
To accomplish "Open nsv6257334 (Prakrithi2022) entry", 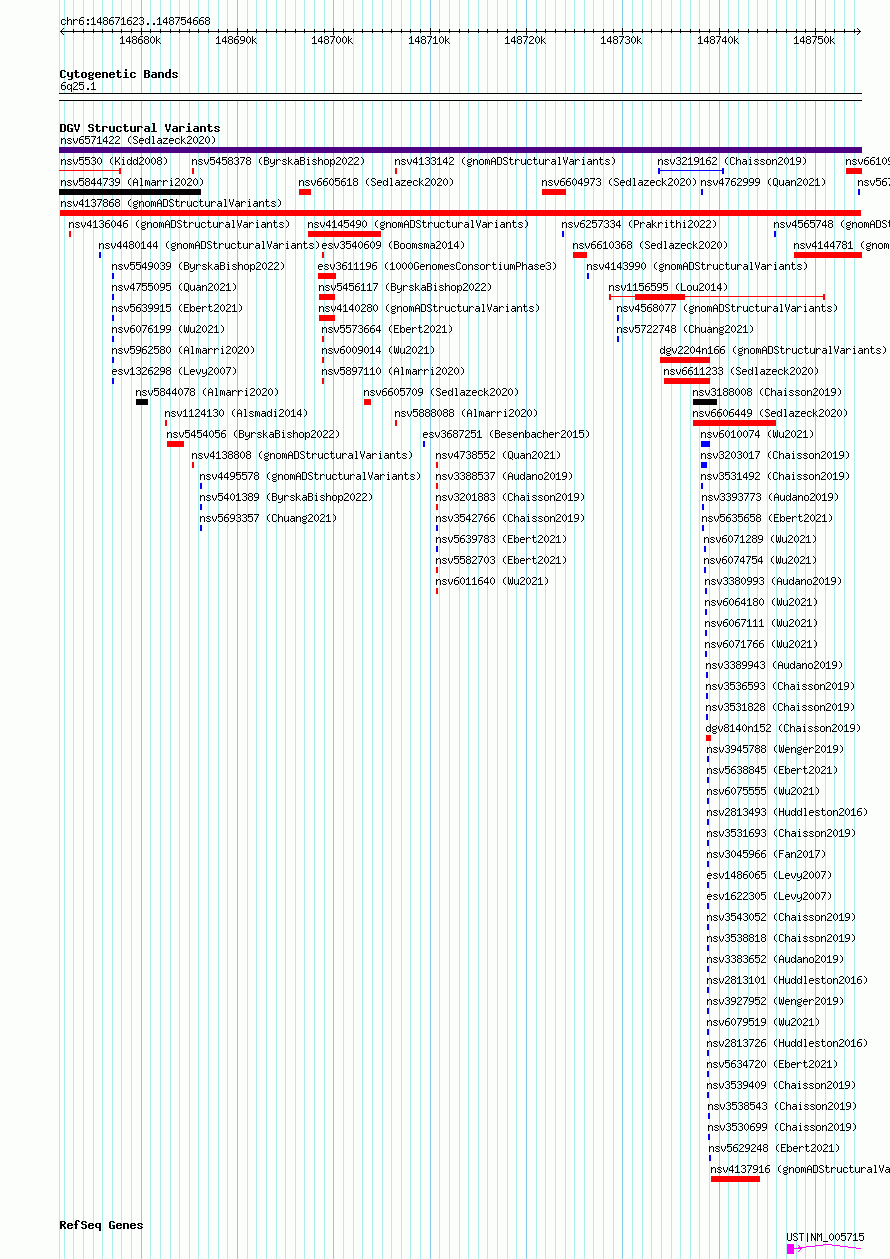I will pyautogui.click(x=639, y=224).
